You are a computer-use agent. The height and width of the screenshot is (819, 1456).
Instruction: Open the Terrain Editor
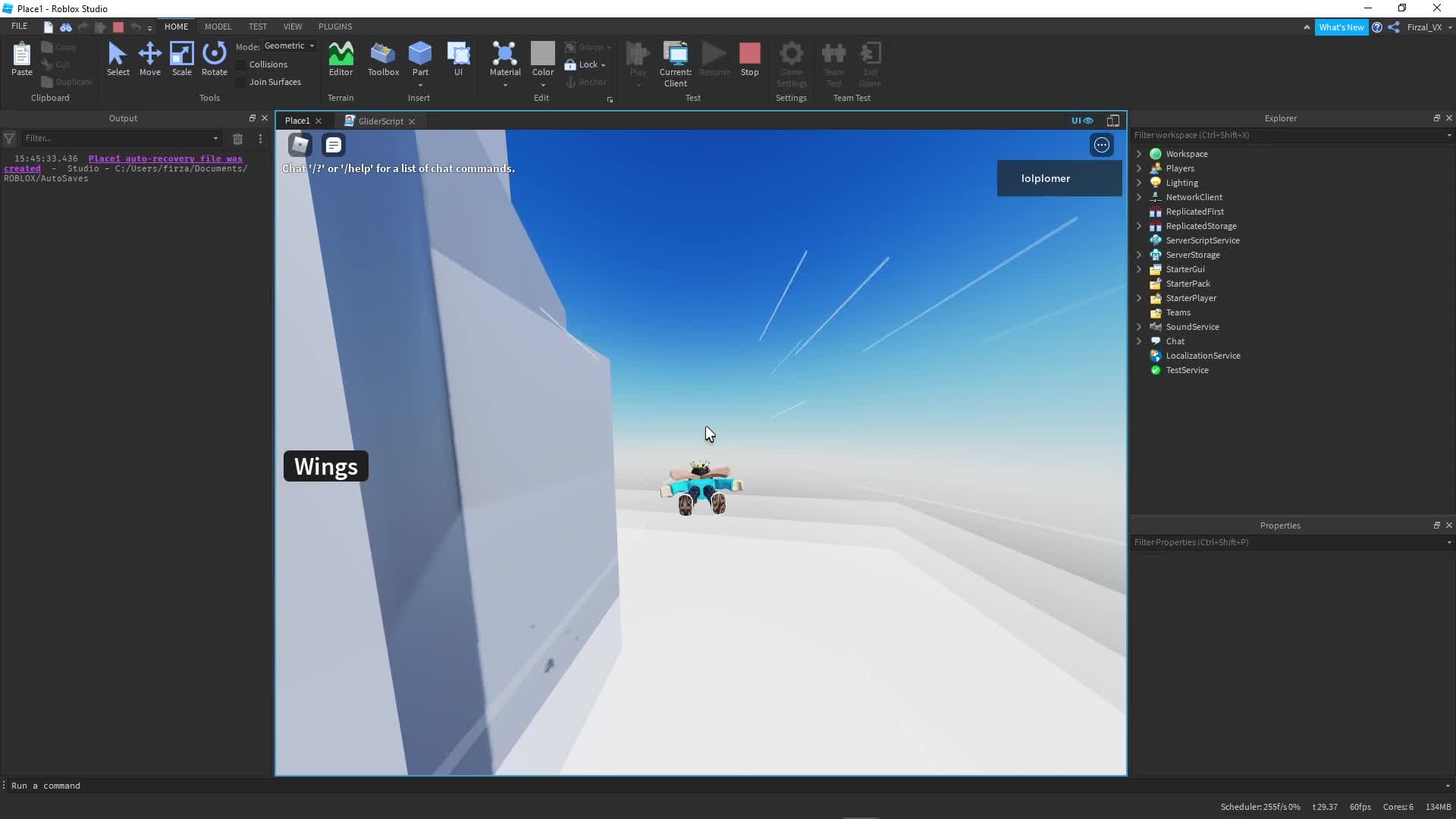340,58
